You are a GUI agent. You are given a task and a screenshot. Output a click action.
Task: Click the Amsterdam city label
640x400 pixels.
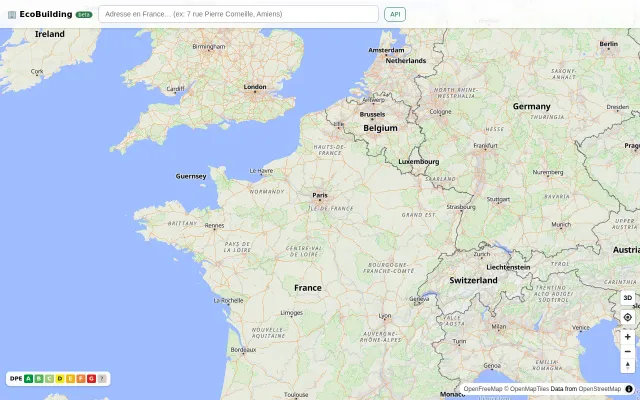click(387, 50)
